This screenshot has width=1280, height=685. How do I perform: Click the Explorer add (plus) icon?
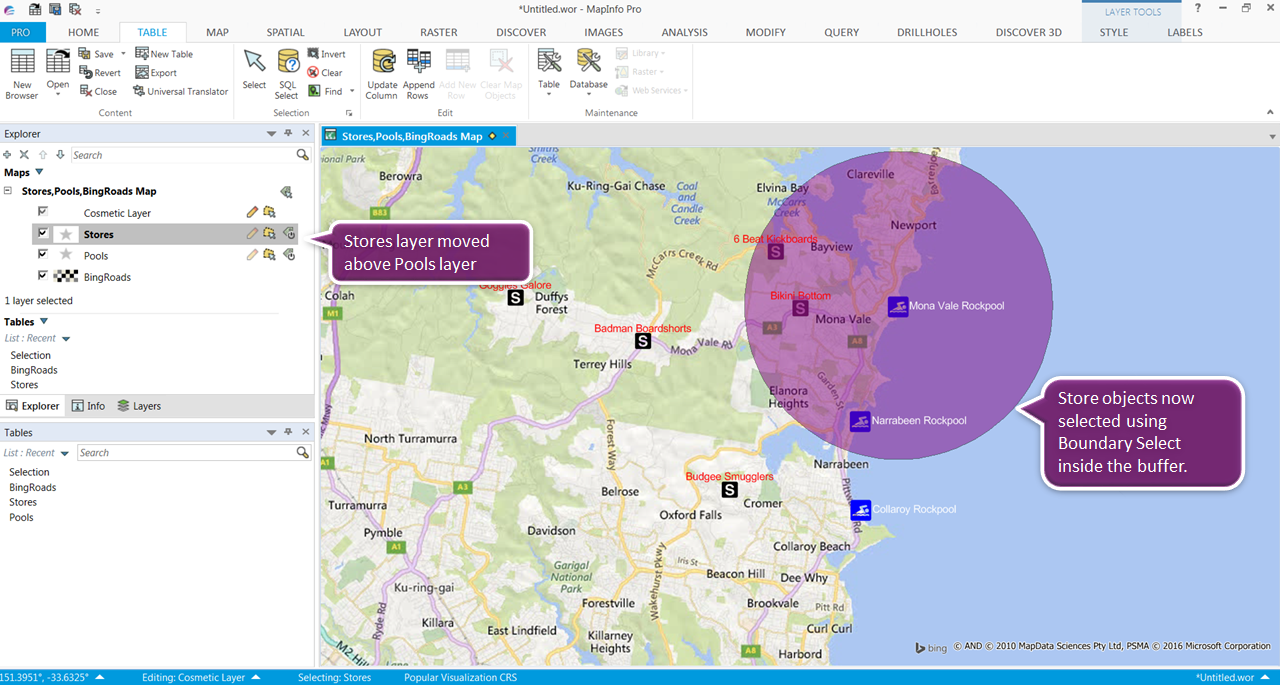[8, 155]
